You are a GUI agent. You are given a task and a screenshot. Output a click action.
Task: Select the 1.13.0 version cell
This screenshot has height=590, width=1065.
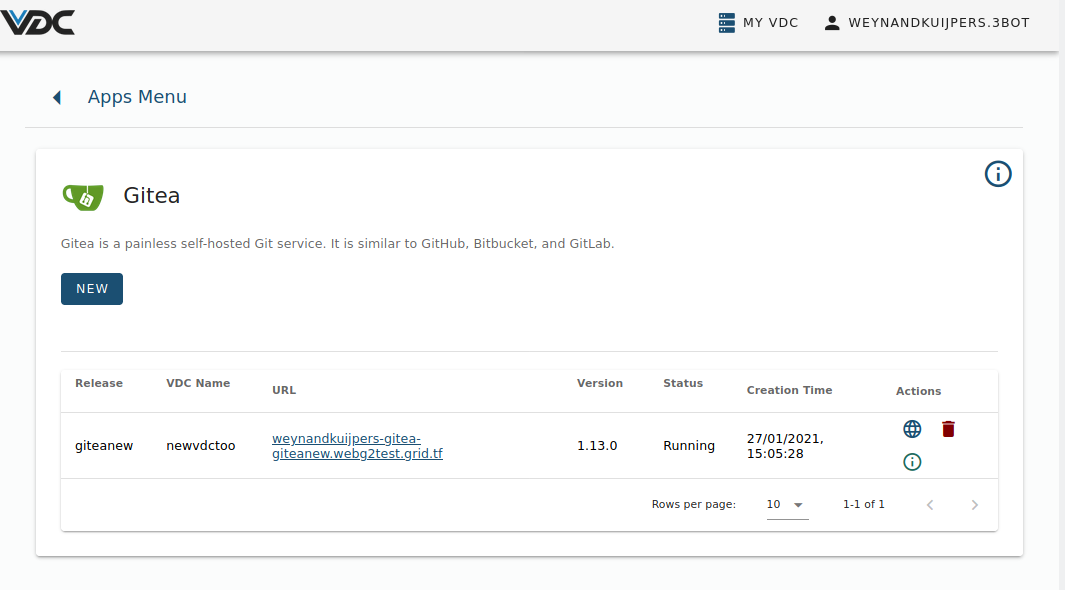pos(597,446)
